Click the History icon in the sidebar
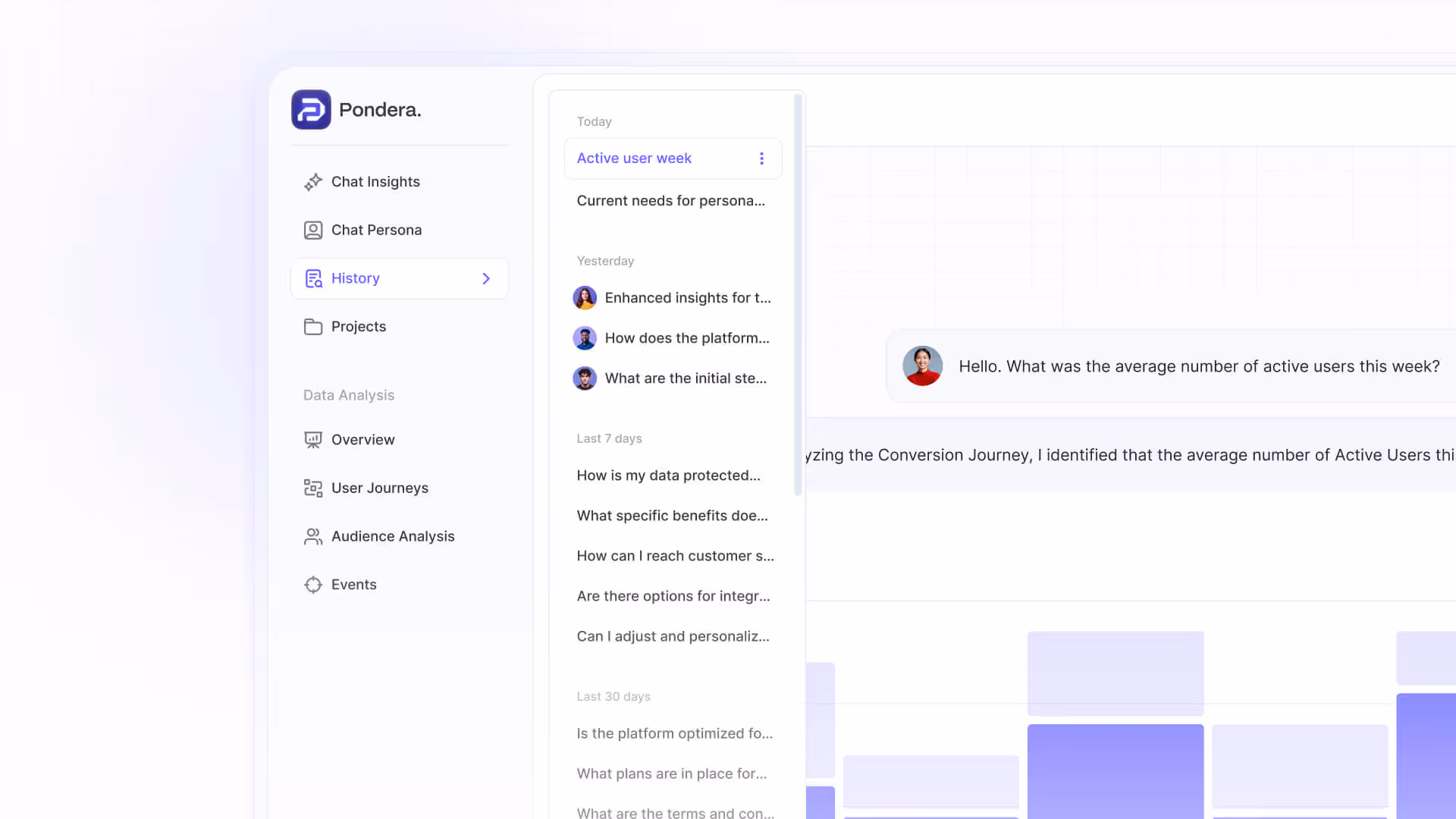1456x819 pixels. [x=313, y=278]
